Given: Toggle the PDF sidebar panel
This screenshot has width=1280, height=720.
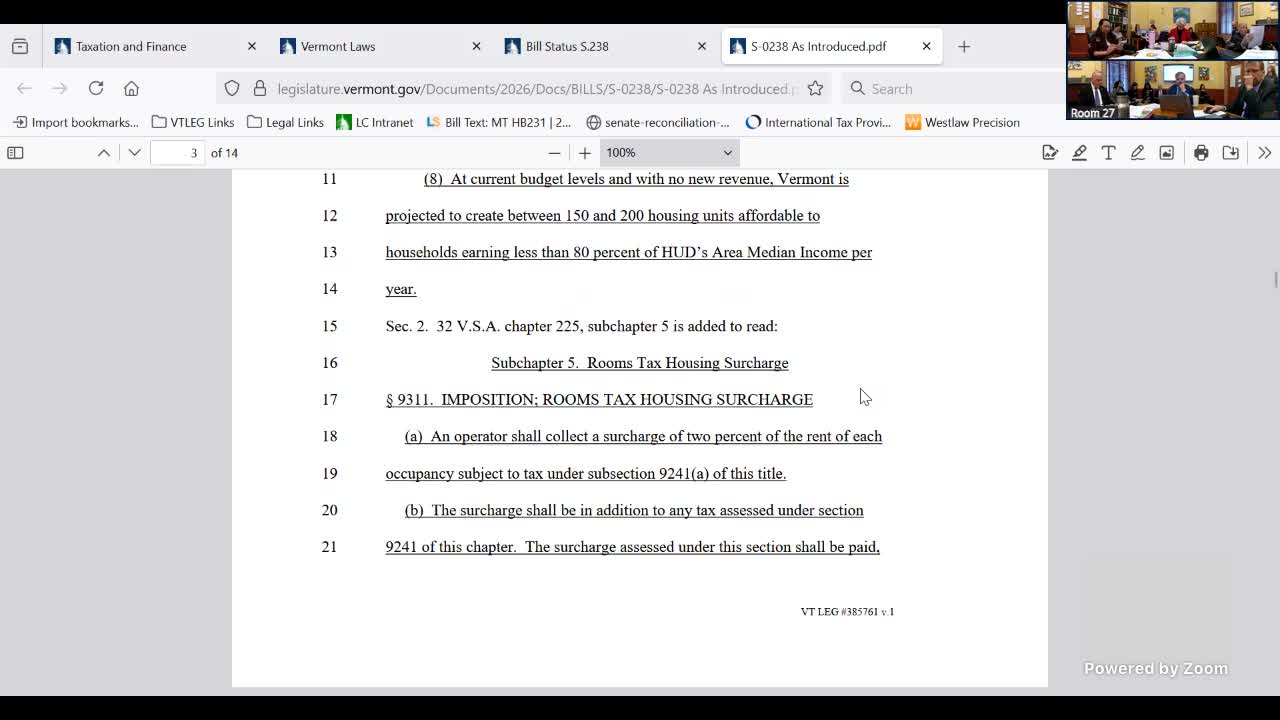Looking at the screenshot, I should (x=15, y=152).
